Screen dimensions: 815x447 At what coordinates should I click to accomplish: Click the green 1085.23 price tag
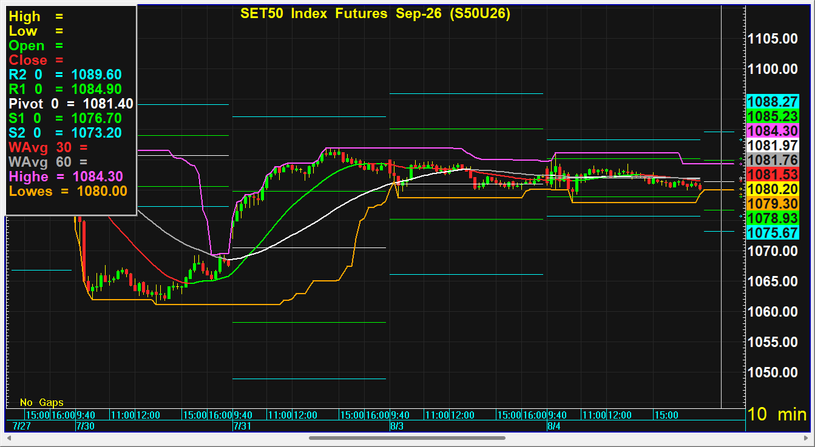[772, 116]
